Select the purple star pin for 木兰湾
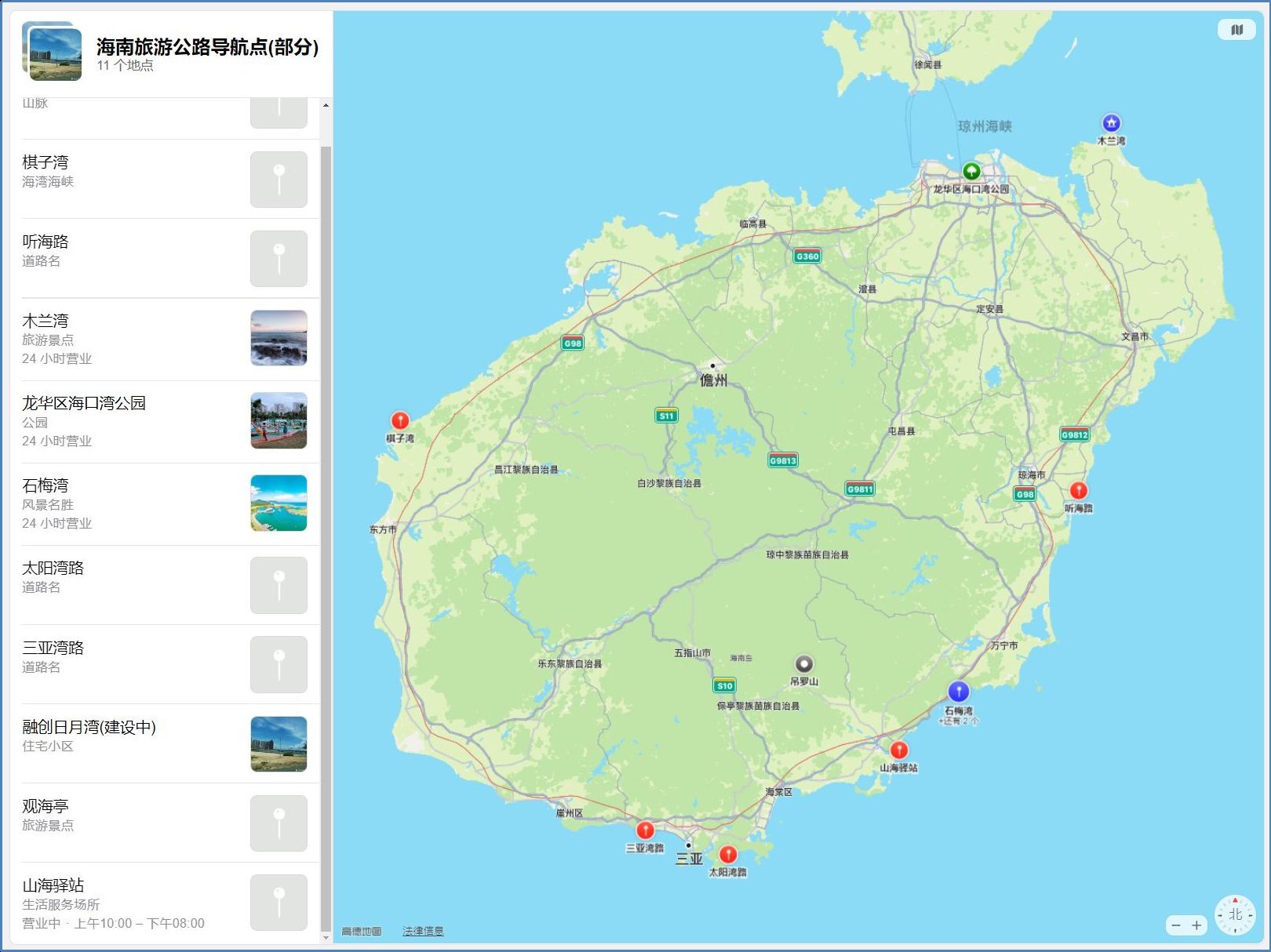This screenshot has width=1271, height=952. [x=1111, y=123]
